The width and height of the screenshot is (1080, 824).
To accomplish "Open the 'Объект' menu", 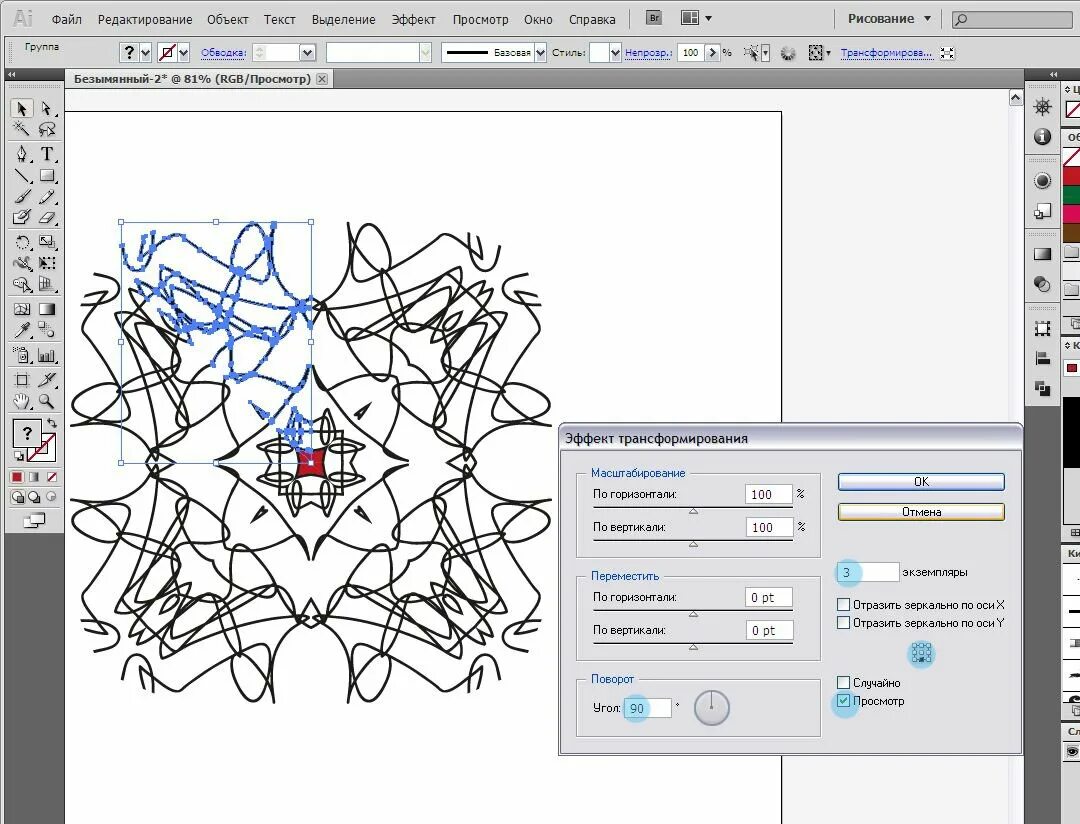I will click(x=227, y=19).
